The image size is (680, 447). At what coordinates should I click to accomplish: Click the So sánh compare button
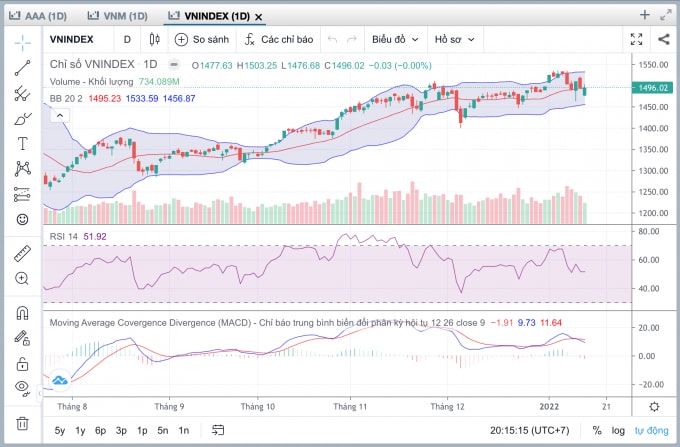(x=202, y=39)
